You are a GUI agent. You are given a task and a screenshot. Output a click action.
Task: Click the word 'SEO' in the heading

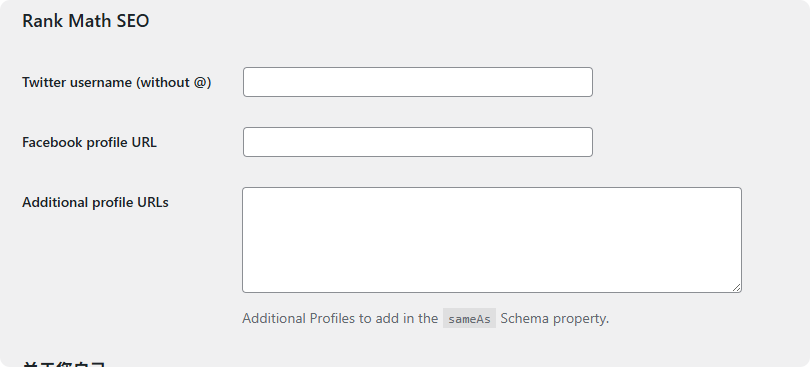click(x=133, y=21)
